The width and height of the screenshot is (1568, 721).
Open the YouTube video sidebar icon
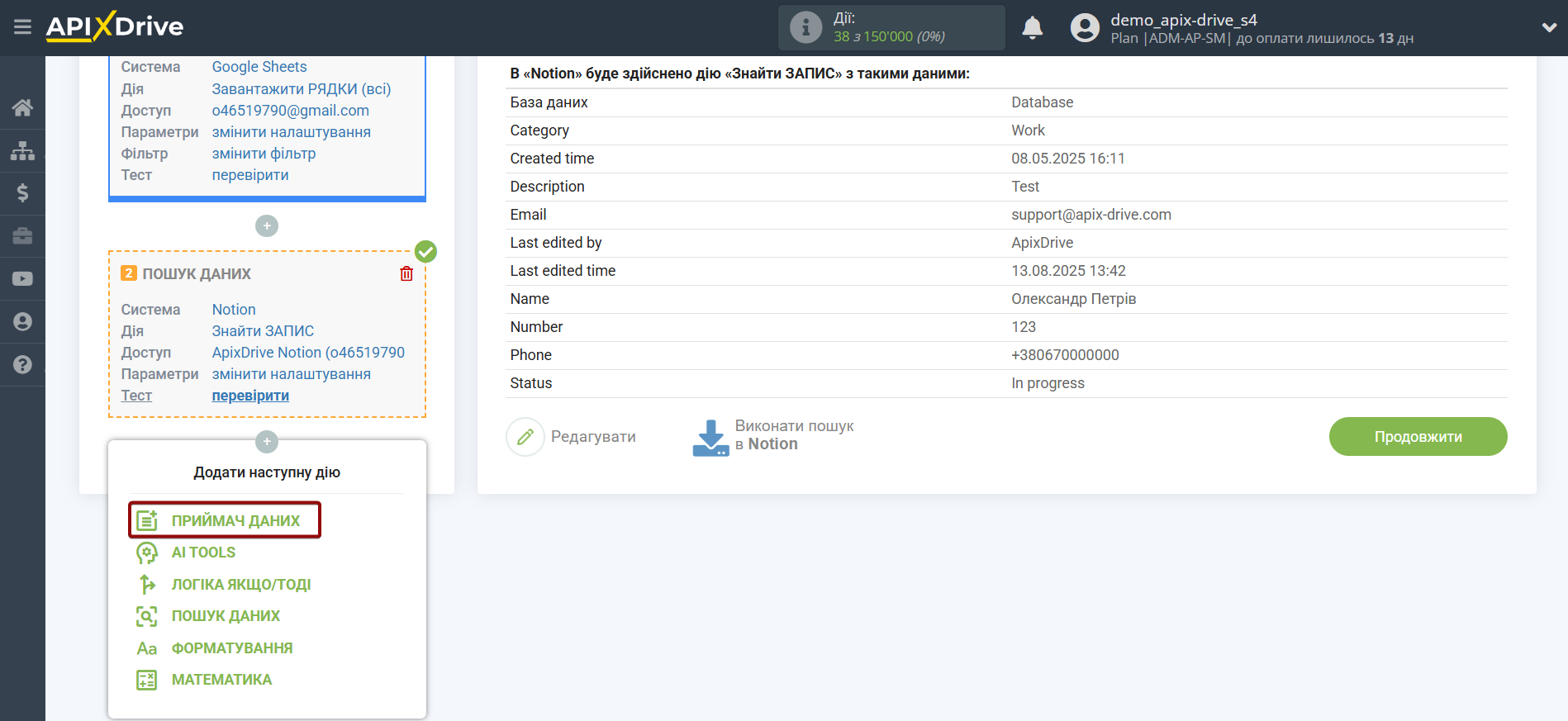point(22,279)
